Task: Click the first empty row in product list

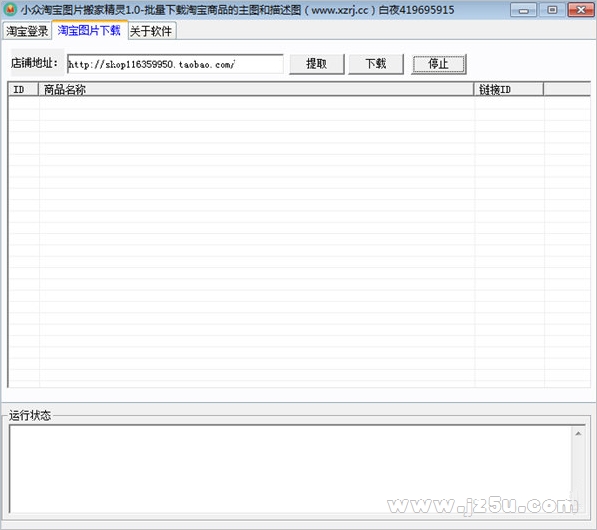Action: pos(299,103)
